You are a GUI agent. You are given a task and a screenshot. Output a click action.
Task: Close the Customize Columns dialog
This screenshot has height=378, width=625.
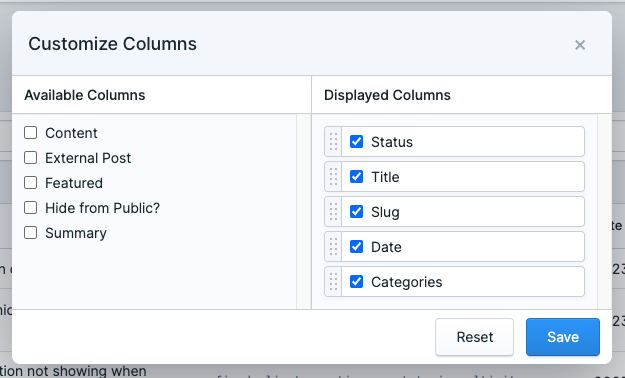point(580,45)
